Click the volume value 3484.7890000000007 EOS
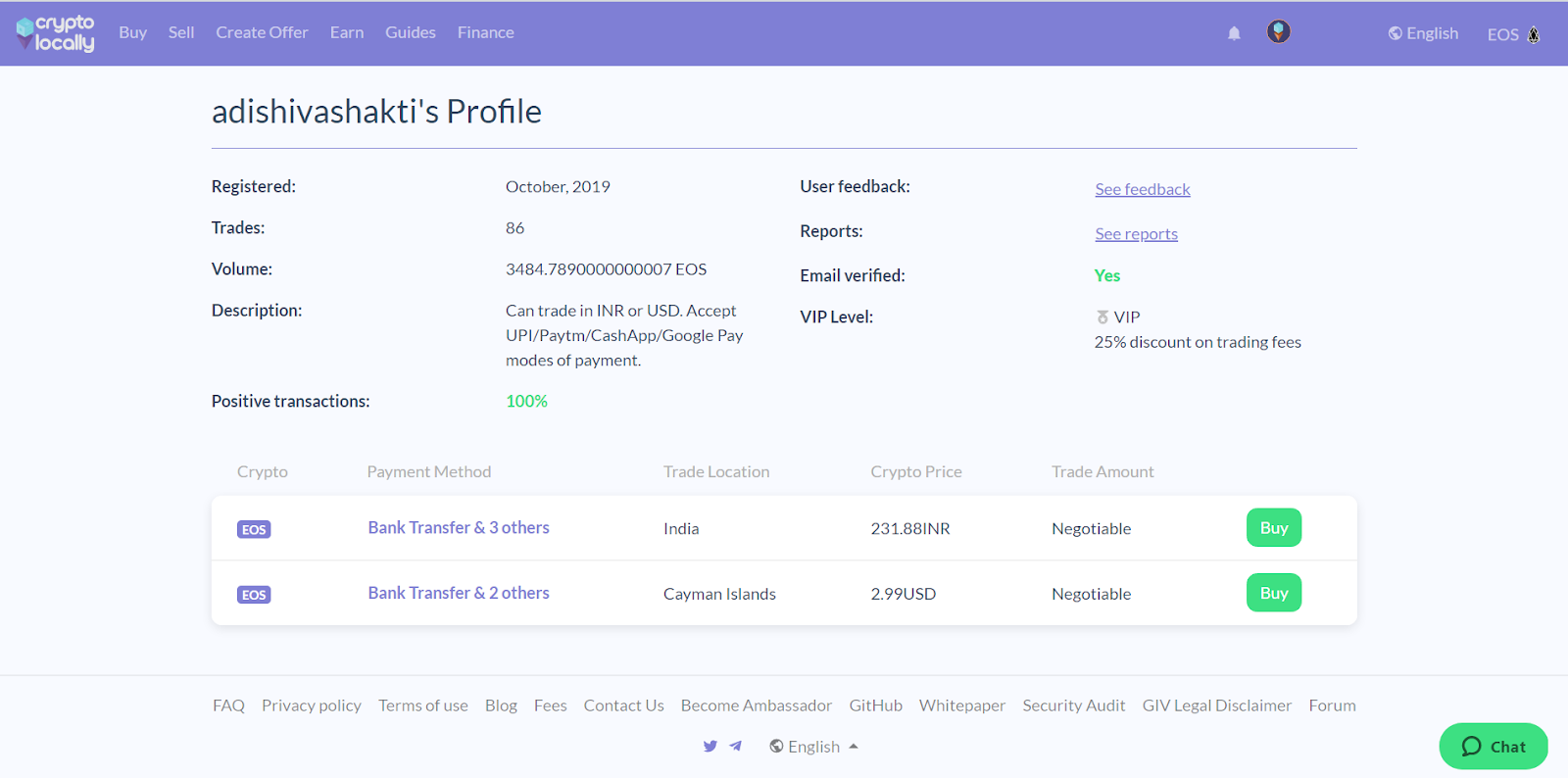Screen dimensions: 1568x778 606,269
